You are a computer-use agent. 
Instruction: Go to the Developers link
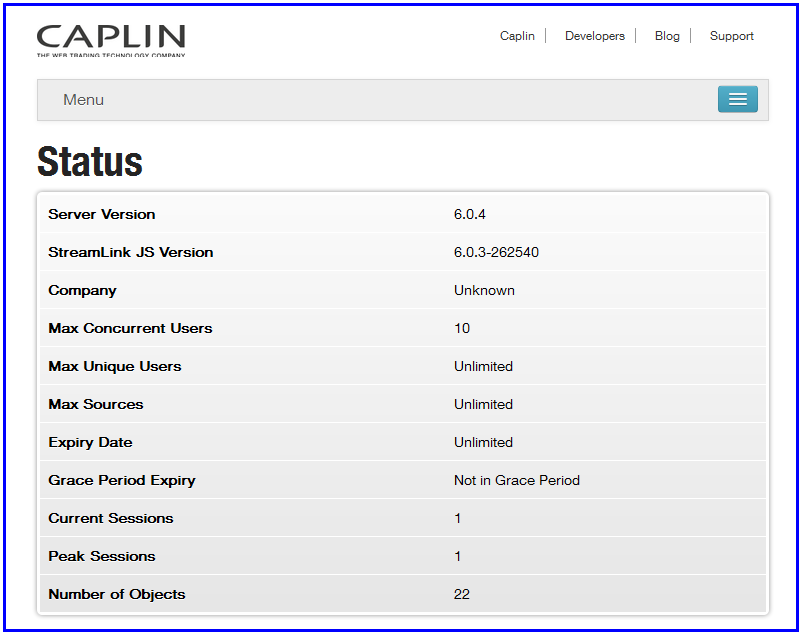[595, 36]
